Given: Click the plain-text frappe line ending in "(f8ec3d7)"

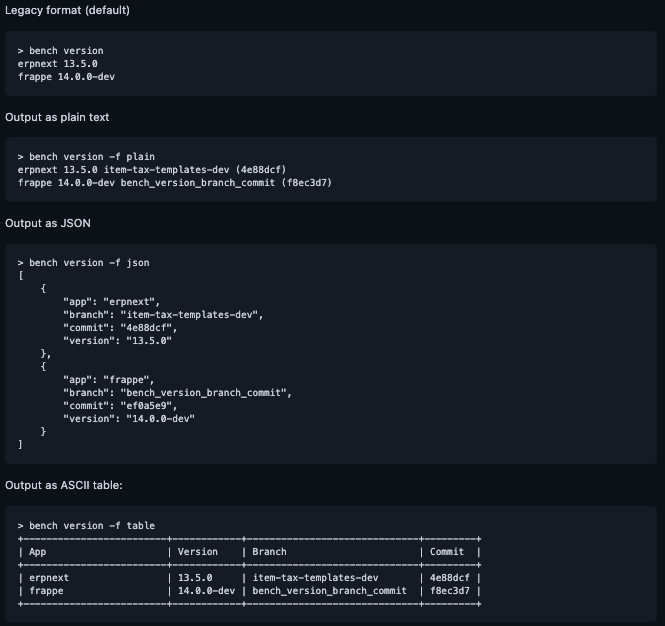Looking at the screenshot, I should point(175,183).
